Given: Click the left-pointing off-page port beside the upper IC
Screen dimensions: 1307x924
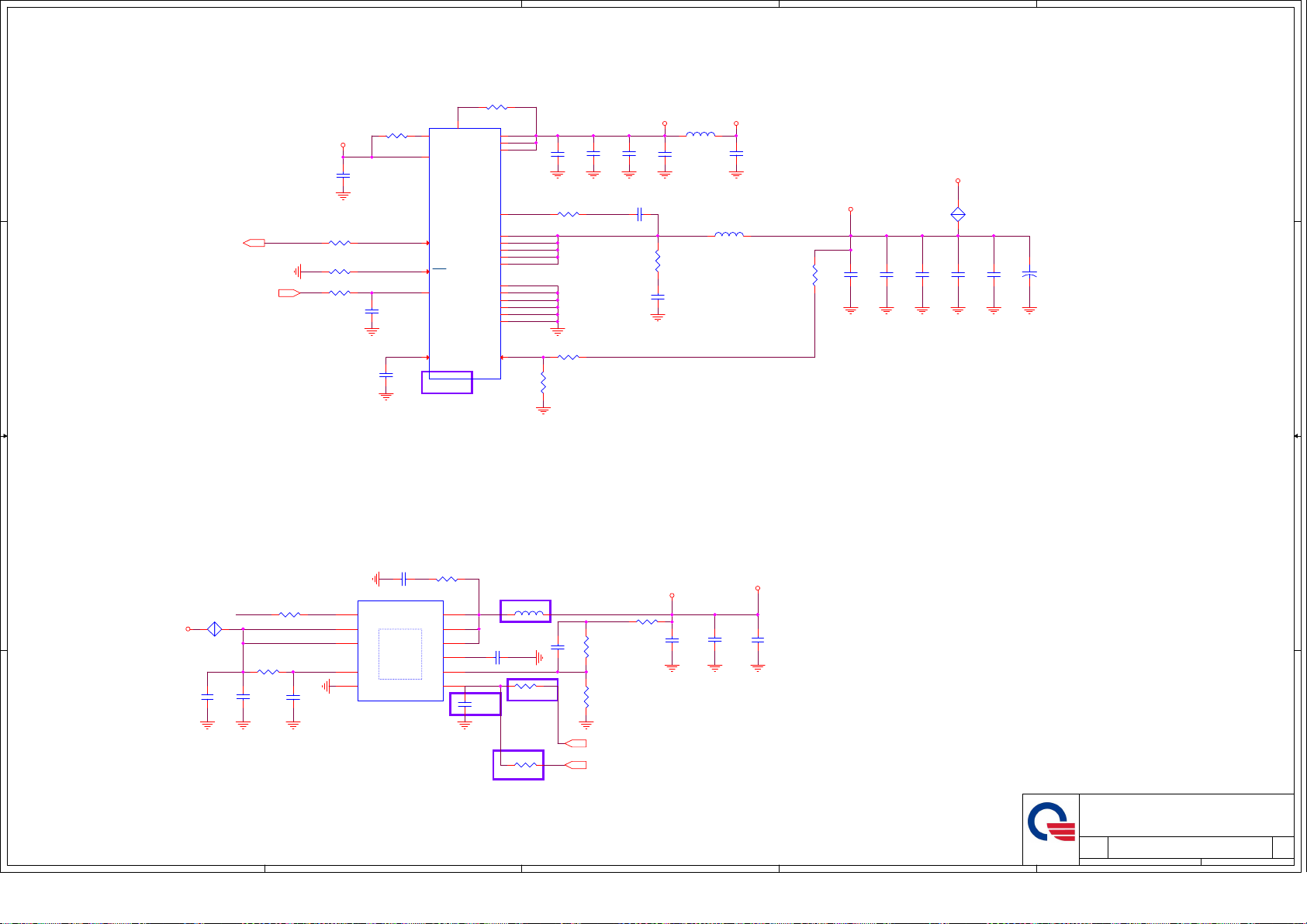Looking at the screenshot, I should click(x=254, y=243).
